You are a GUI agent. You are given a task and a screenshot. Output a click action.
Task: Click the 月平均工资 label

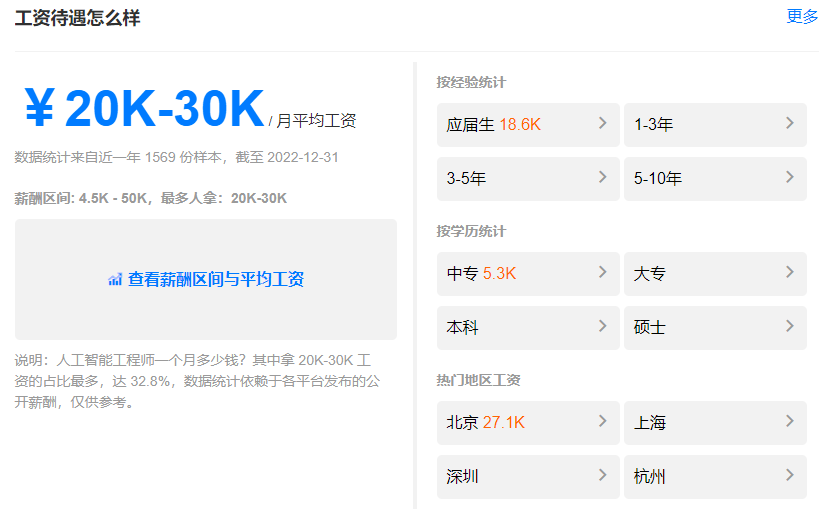(316, 121)
